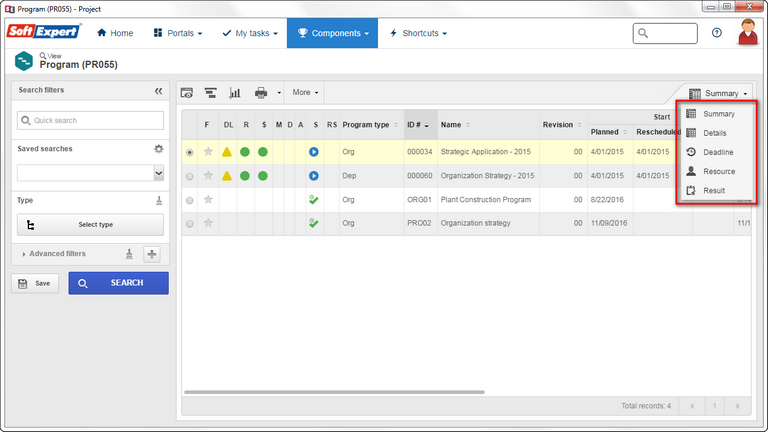The width and height of the screenshot is (768, 432).
Task: Sort by Revision column header
Action: pyautogui.click(x=563, y=125)
